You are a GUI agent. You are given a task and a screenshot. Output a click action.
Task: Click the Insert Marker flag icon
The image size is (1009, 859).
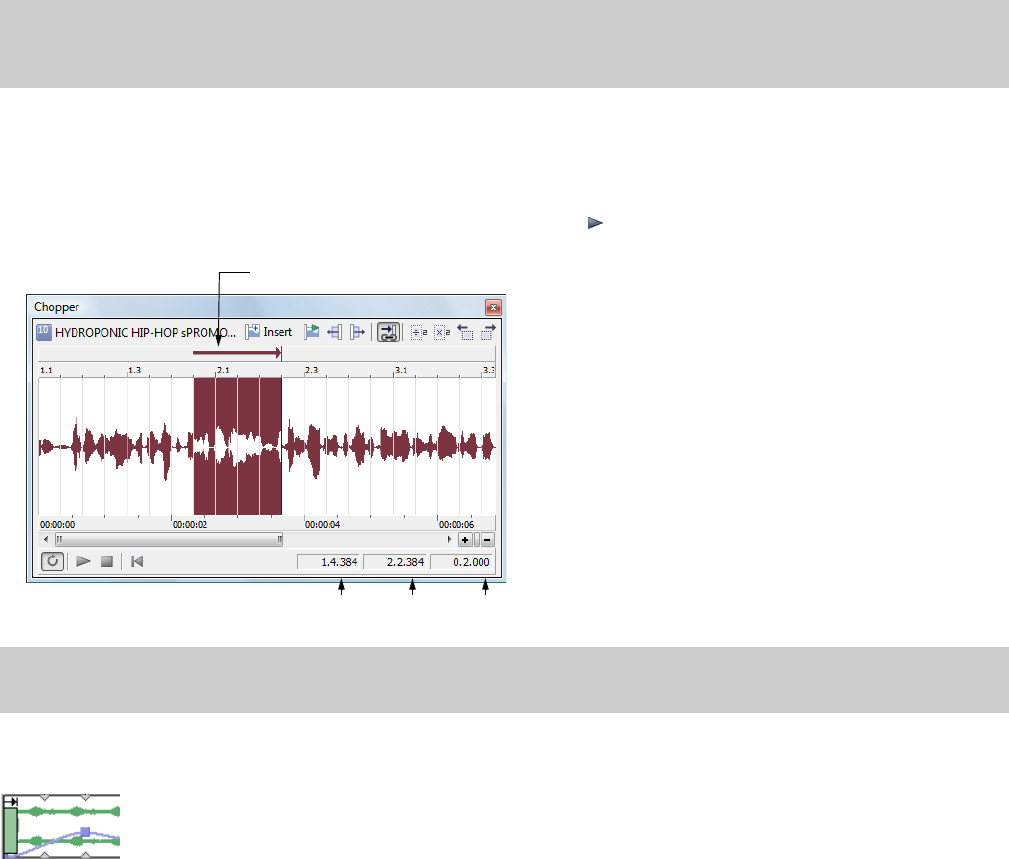[x=311, y=332]
